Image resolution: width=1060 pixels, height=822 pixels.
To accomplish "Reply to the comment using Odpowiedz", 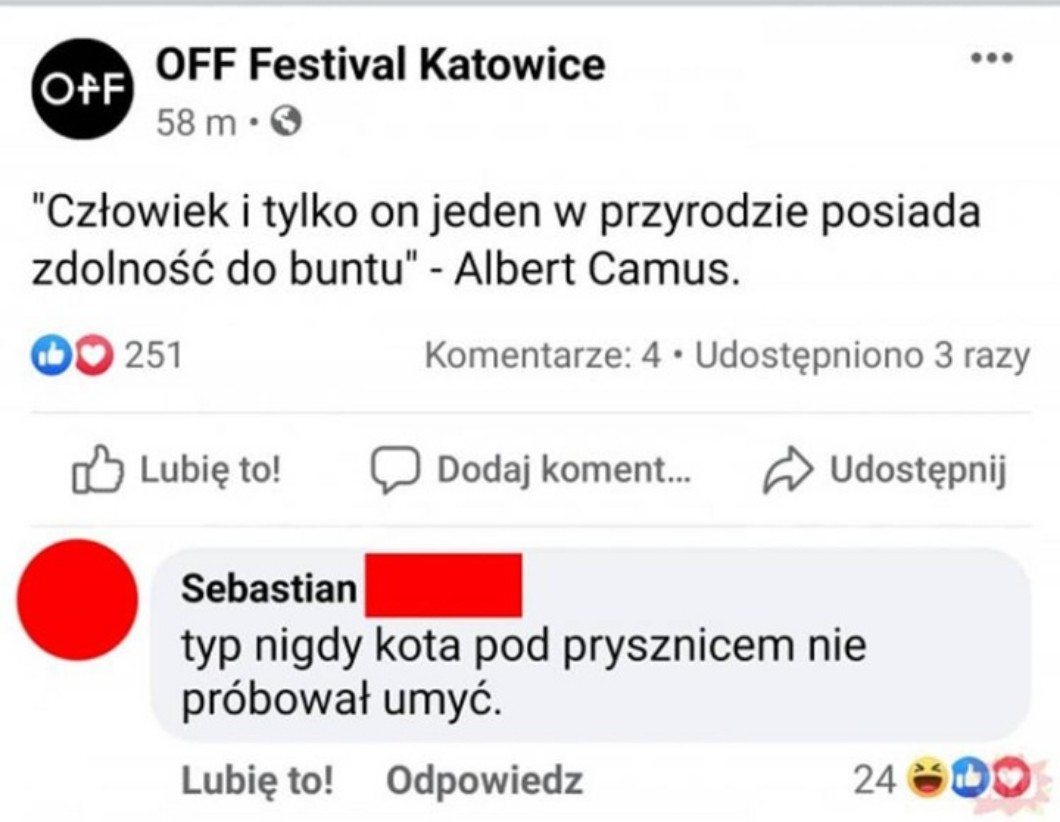I will click(484, 781).
